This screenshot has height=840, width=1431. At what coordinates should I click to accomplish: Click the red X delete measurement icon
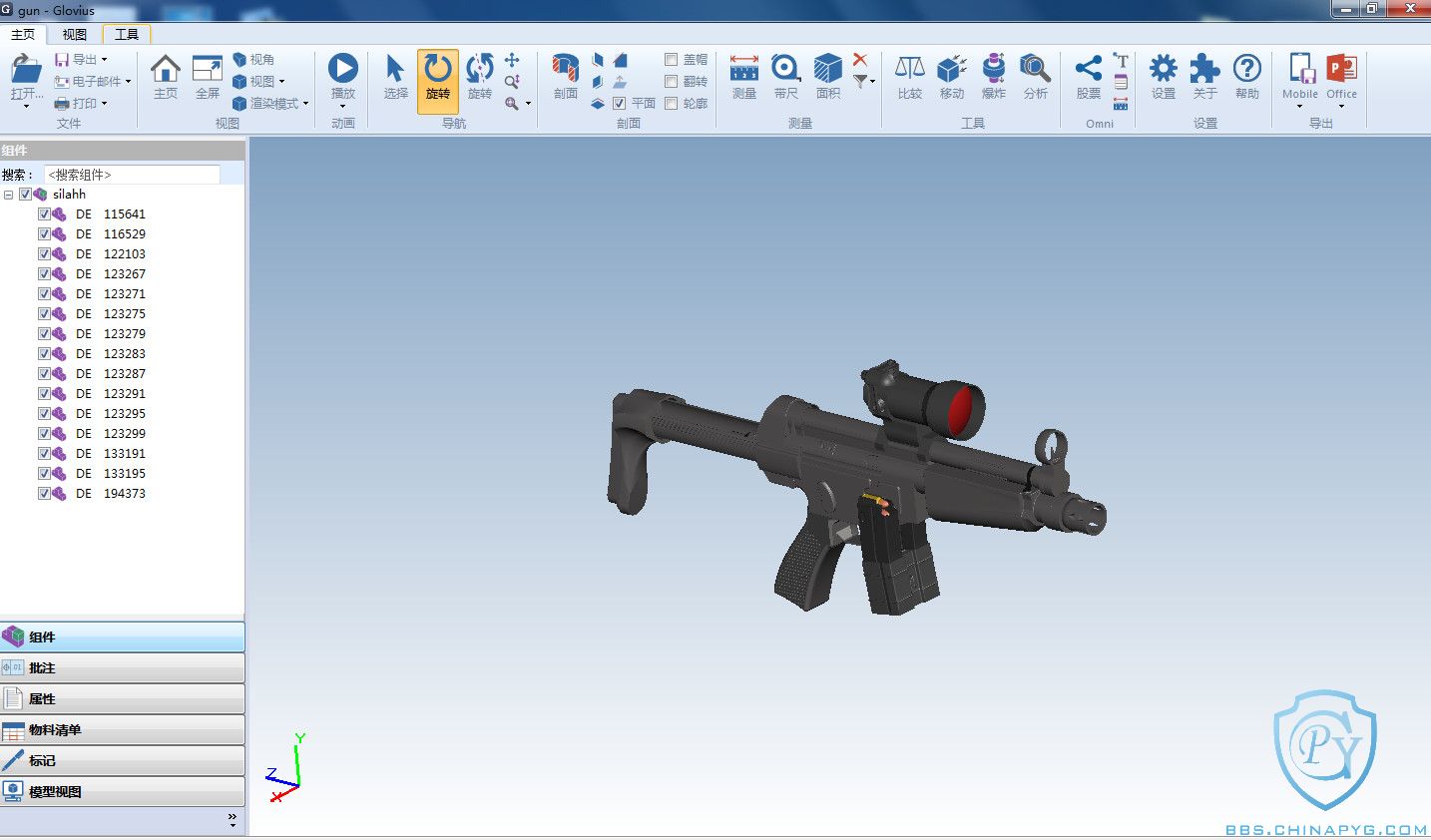coord(860,60)
